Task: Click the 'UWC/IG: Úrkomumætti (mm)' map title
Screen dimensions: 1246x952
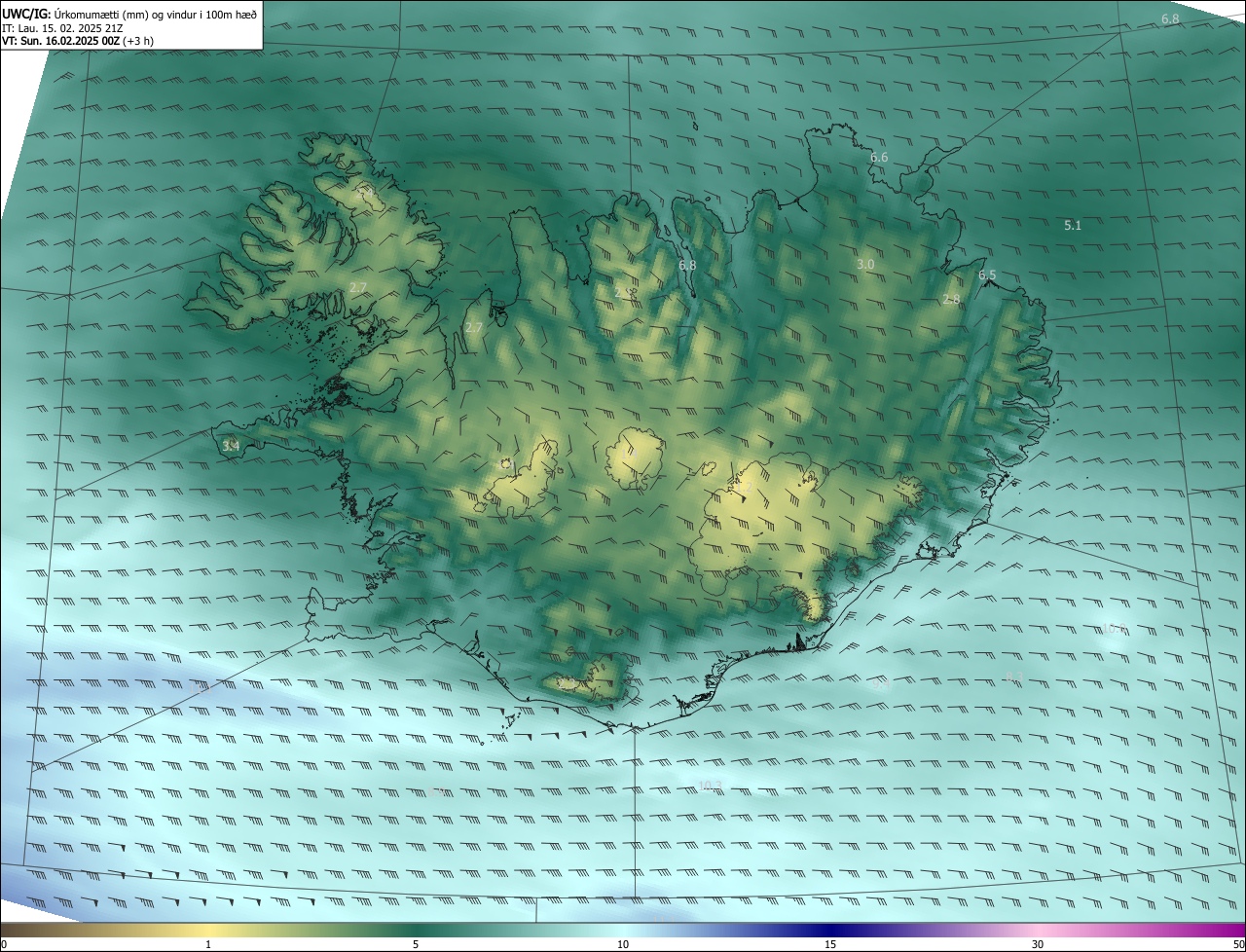Action: [129, 14]
